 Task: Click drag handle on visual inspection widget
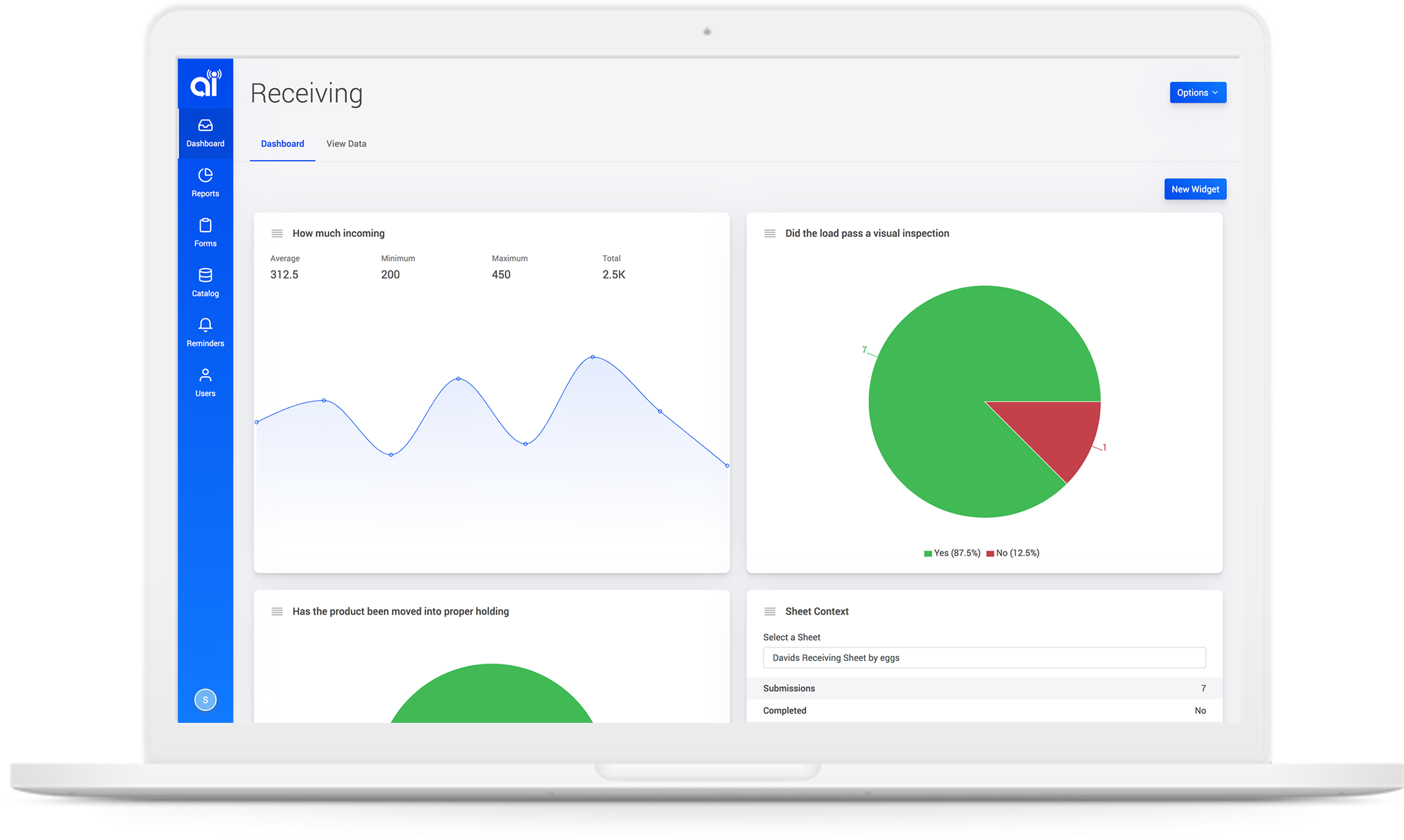click(770, 234)
